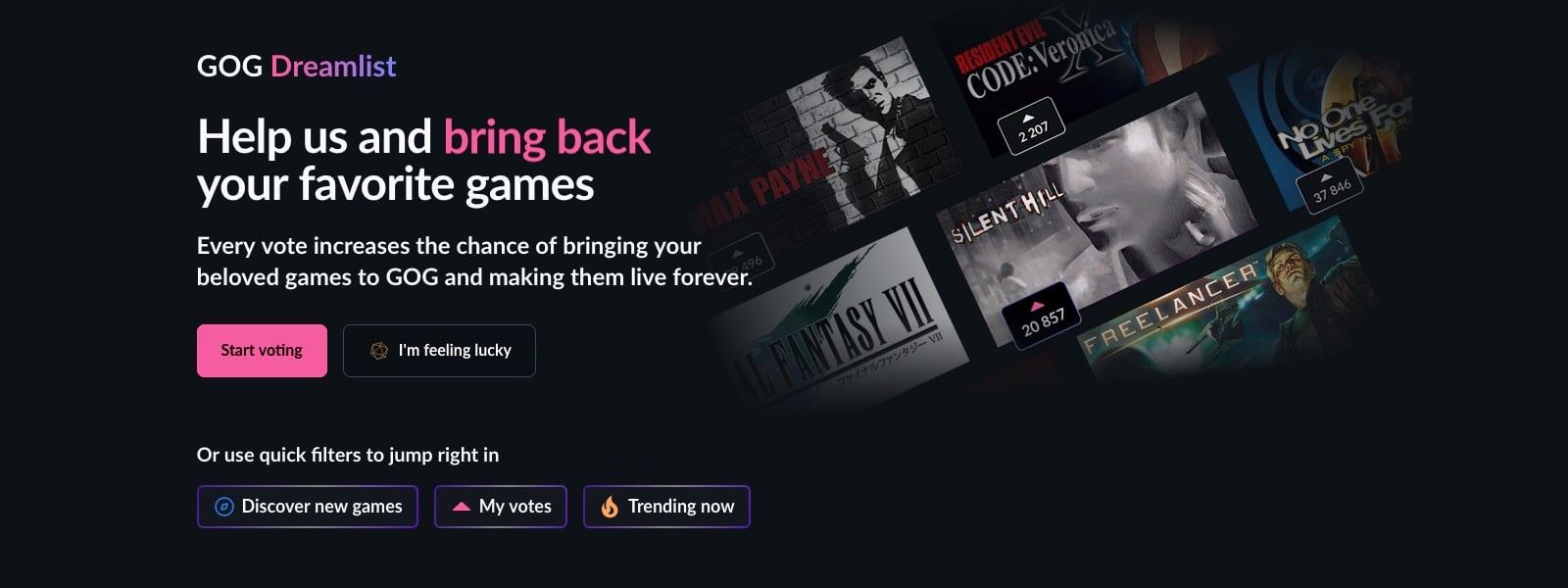Image resolution: width=1568 pixels, height=588 pixels.
Task: Click the Start voting button
Action: click(x=262, y=351)
